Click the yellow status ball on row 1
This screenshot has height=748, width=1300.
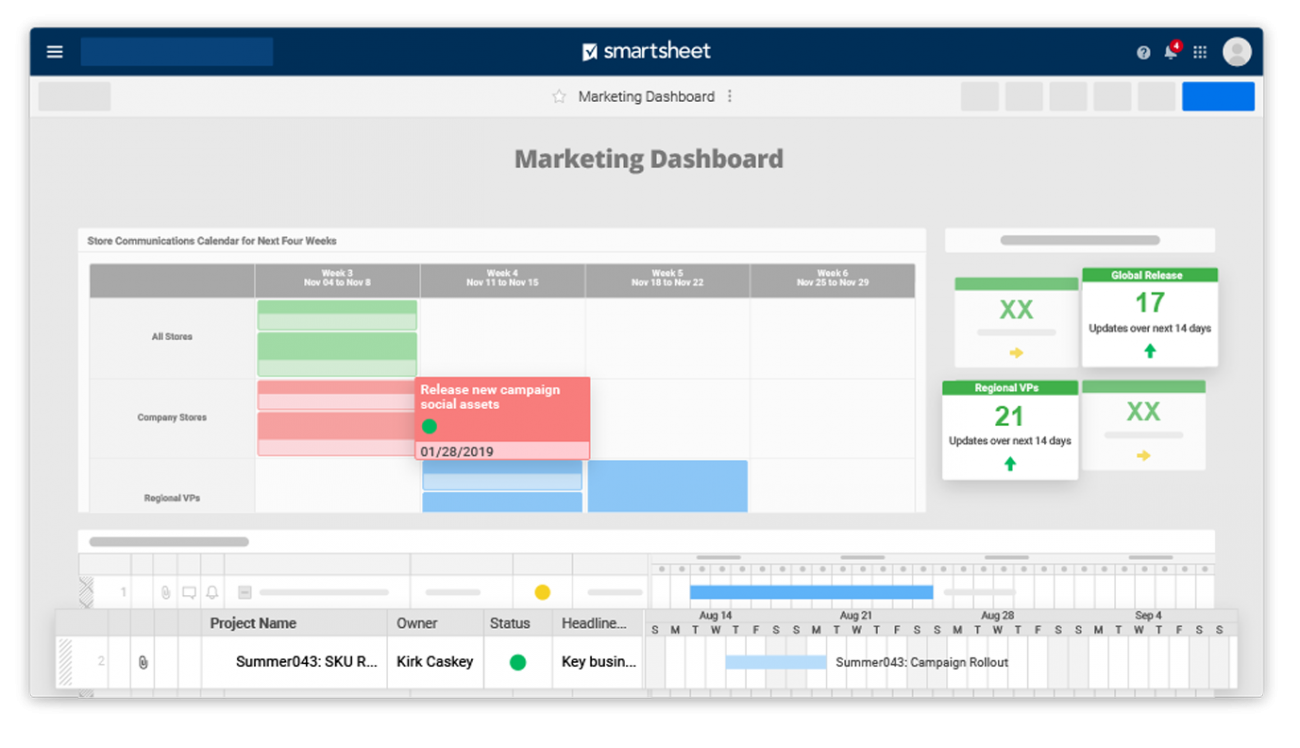tap(543, 592)
